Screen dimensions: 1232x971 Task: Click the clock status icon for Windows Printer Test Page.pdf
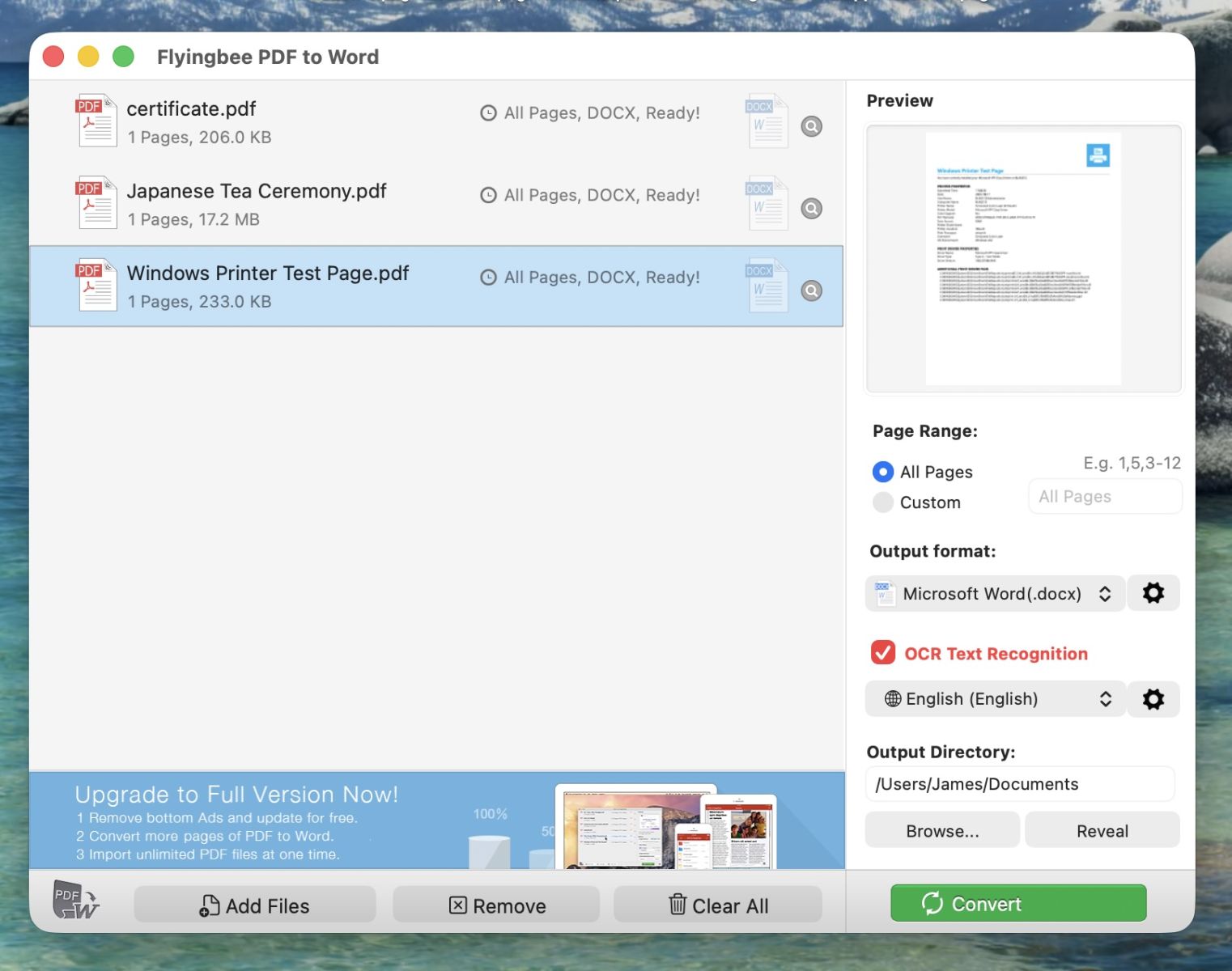(x=488, y=278)
